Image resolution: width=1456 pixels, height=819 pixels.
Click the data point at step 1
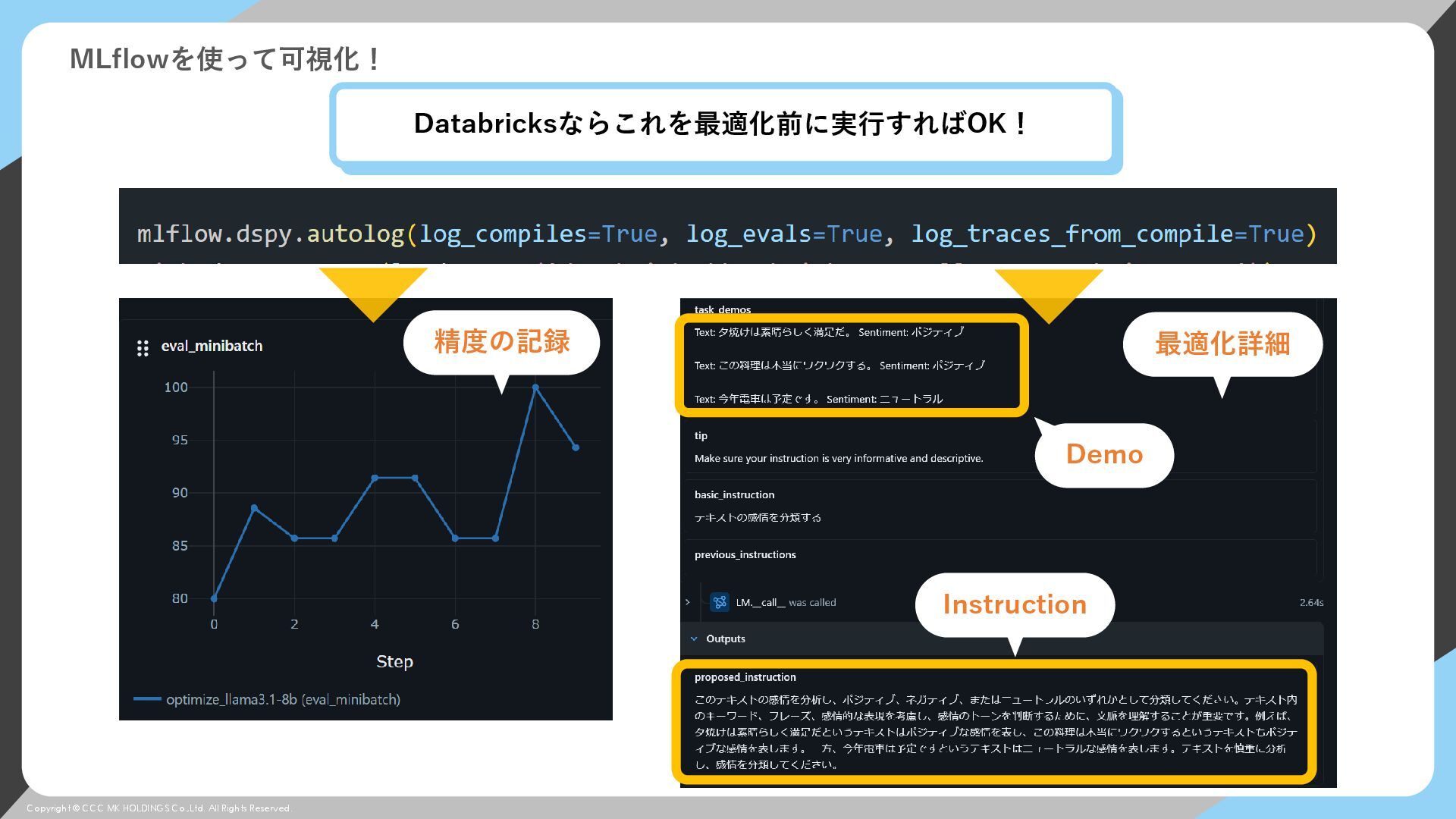pos(254,508)
